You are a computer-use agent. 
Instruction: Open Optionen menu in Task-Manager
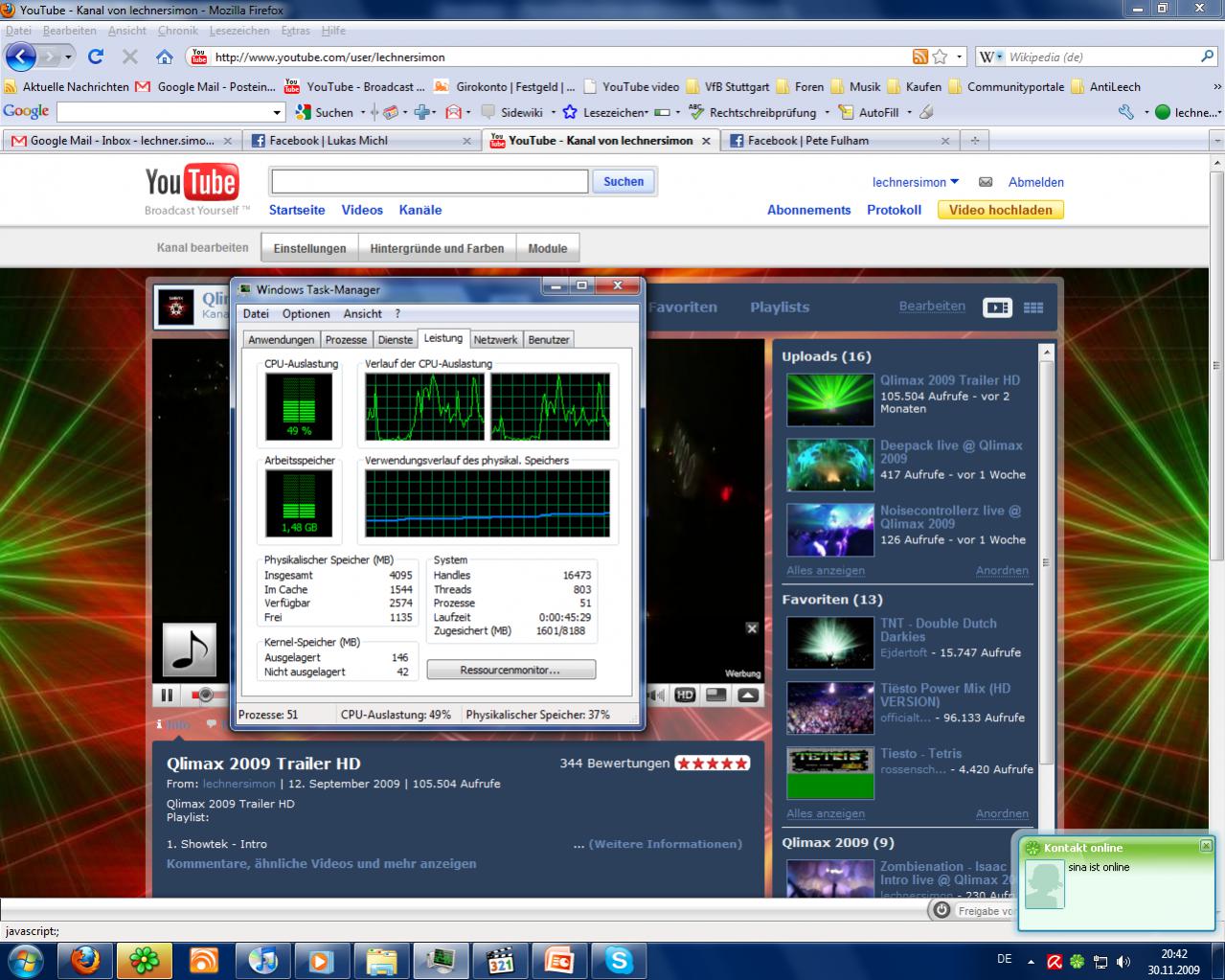[x=306, y=313]
